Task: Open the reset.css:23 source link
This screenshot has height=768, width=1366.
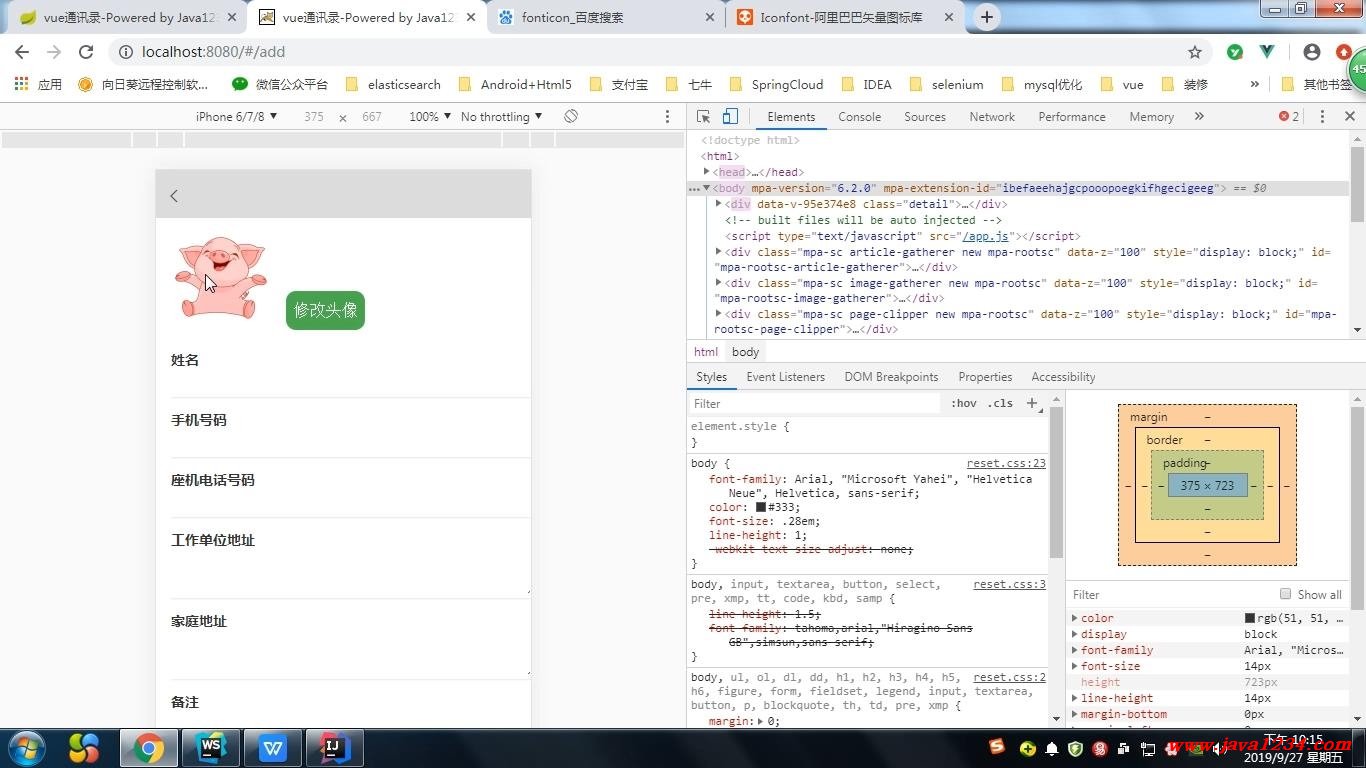Action: tap(1006, 463)
